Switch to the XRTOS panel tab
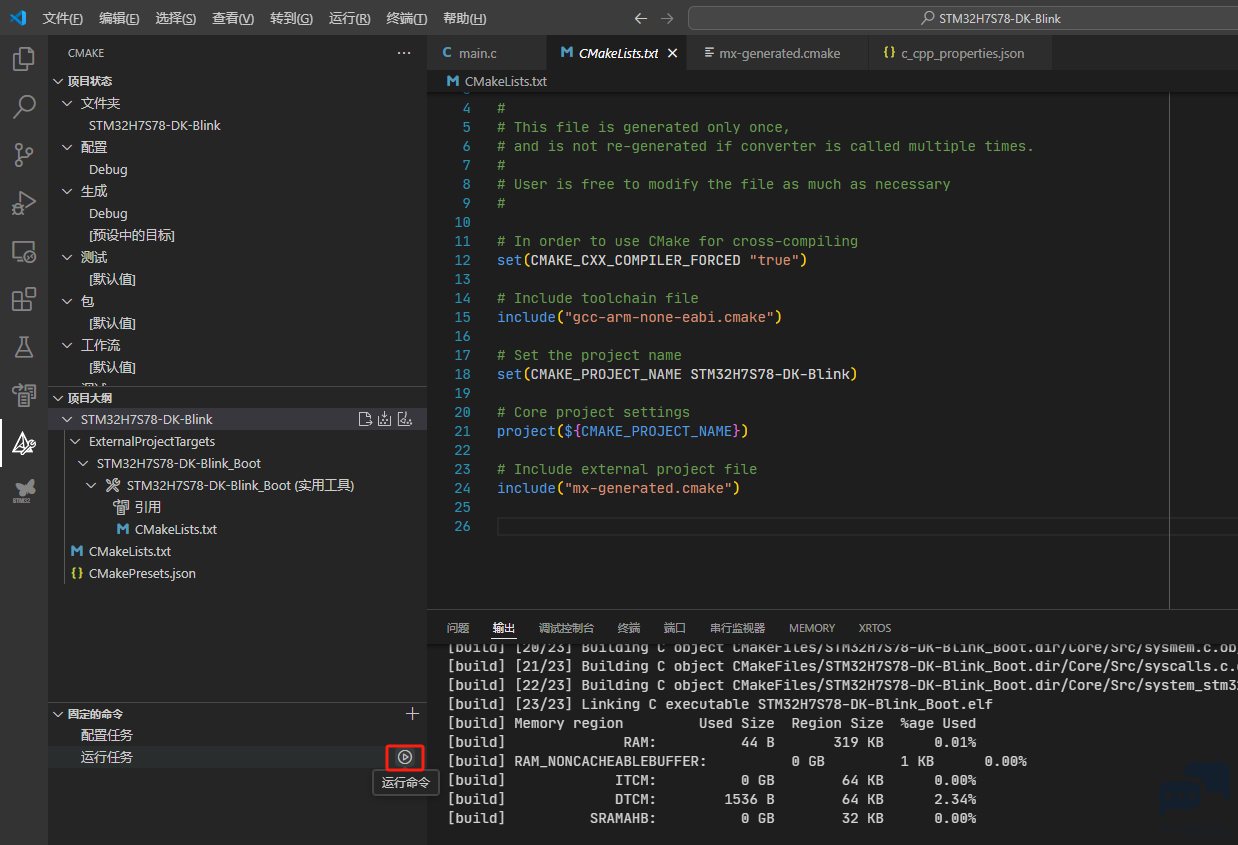Viewport: 1238px width, 845px height. coord(875,628)
